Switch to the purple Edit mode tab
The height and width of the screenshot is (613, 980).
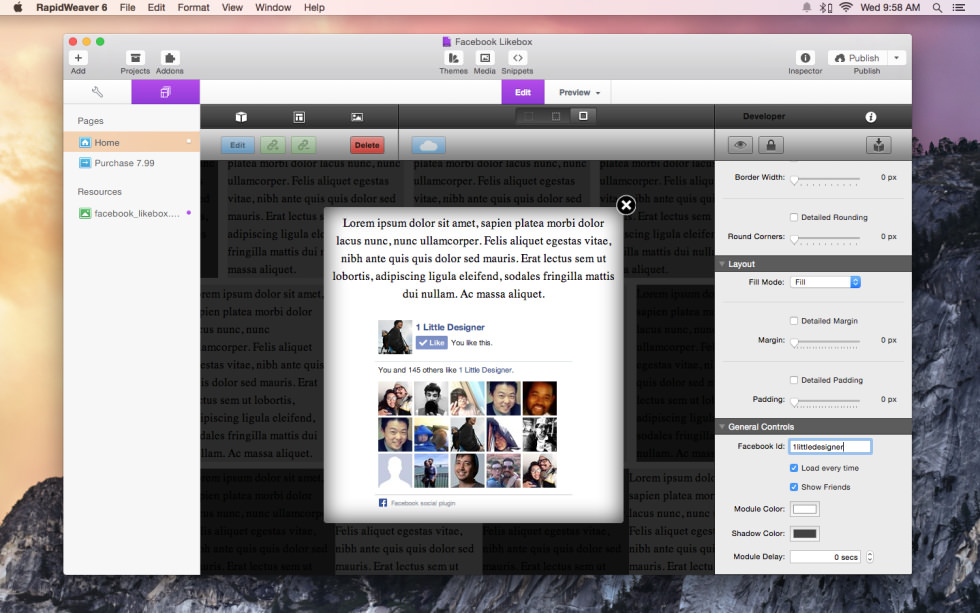tap(523, 92)
